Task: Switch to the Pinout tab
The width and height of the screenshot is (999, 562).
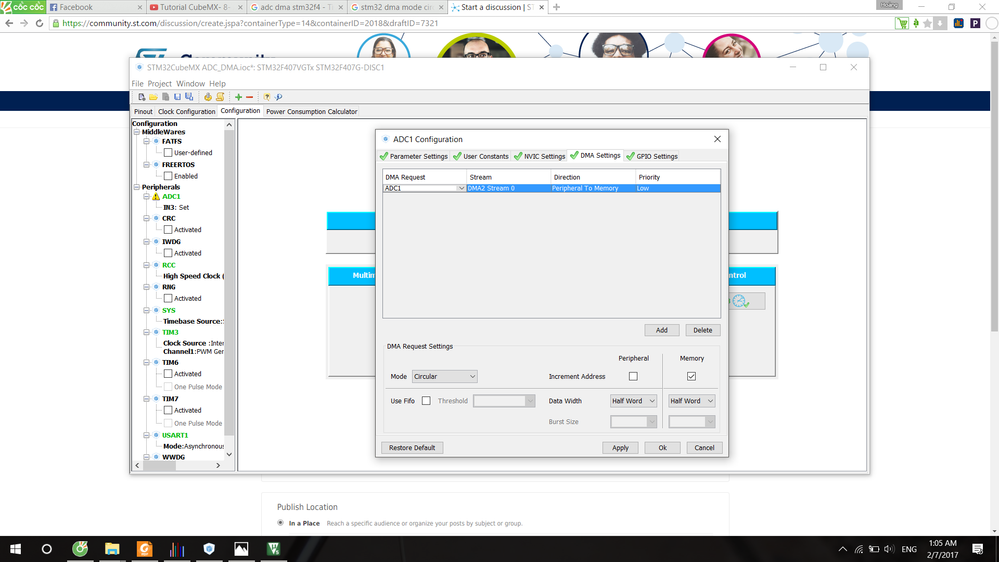Action: tap(143, 112)
